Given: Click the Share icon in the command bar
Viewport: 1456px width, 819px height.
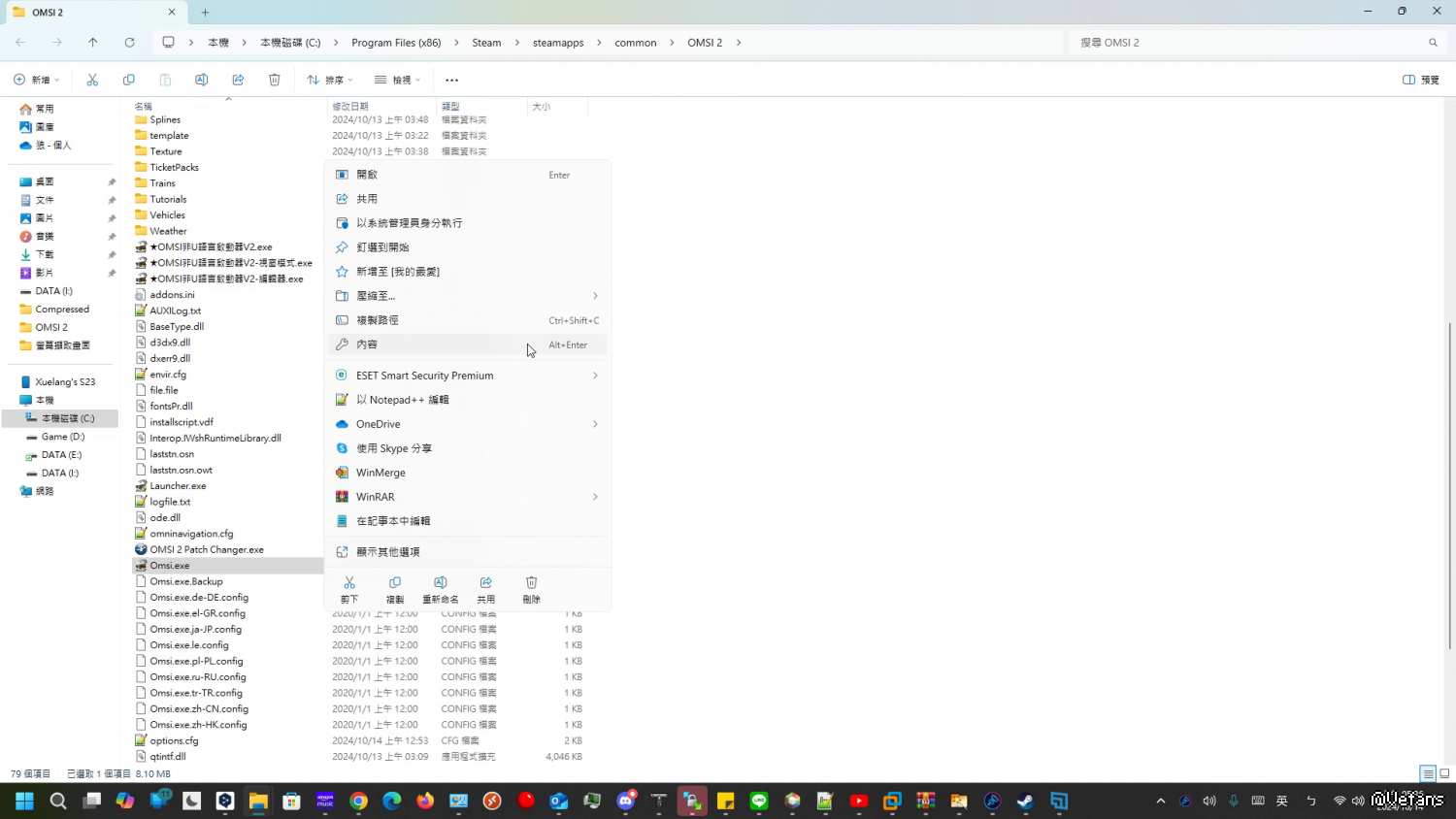Looking at the screenshot, I should 238,80.
